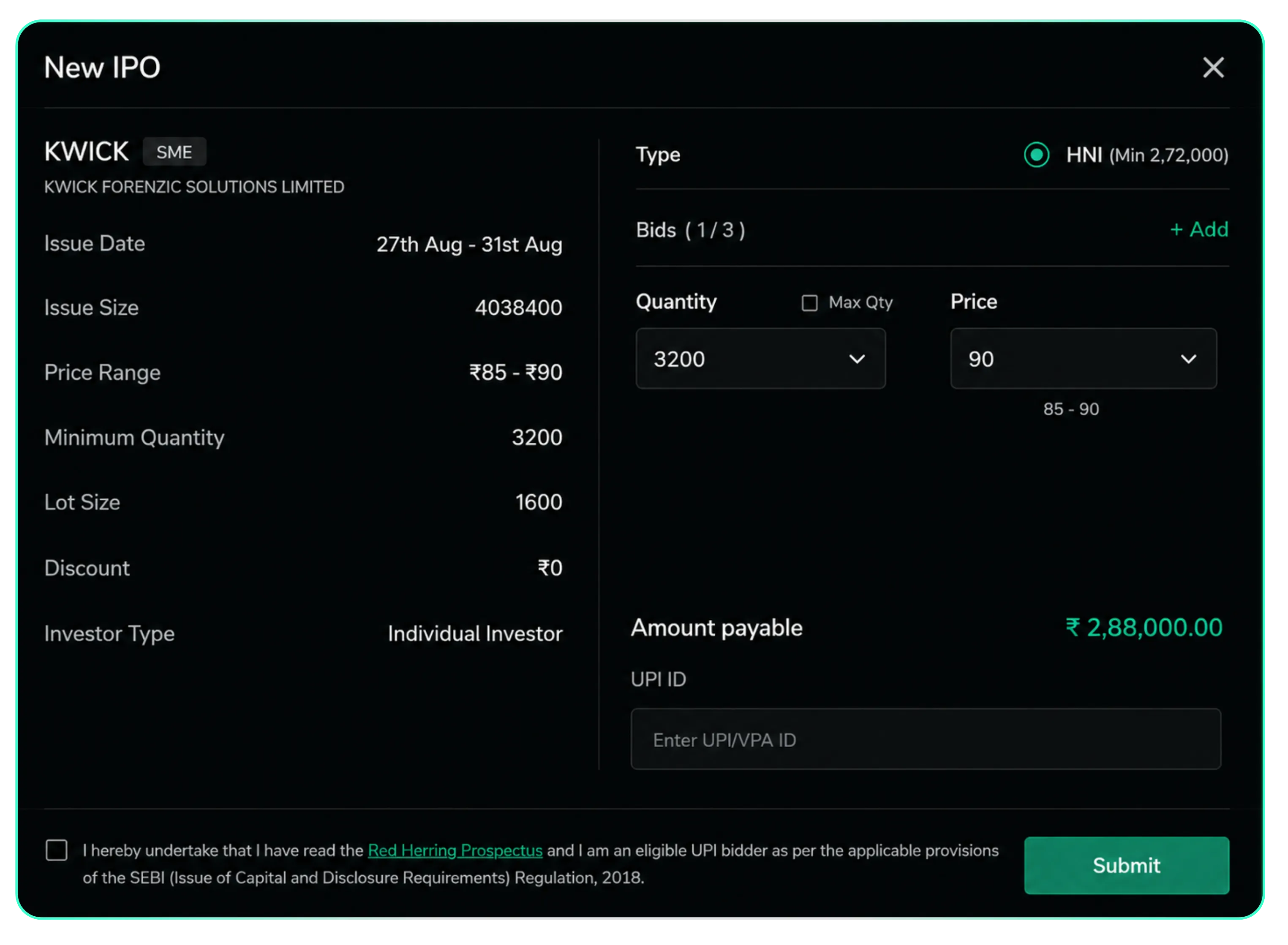Viewport: 1288px width, 945px height.
Task: Click the Discount value ₹0
Action: tap(550, 568)
